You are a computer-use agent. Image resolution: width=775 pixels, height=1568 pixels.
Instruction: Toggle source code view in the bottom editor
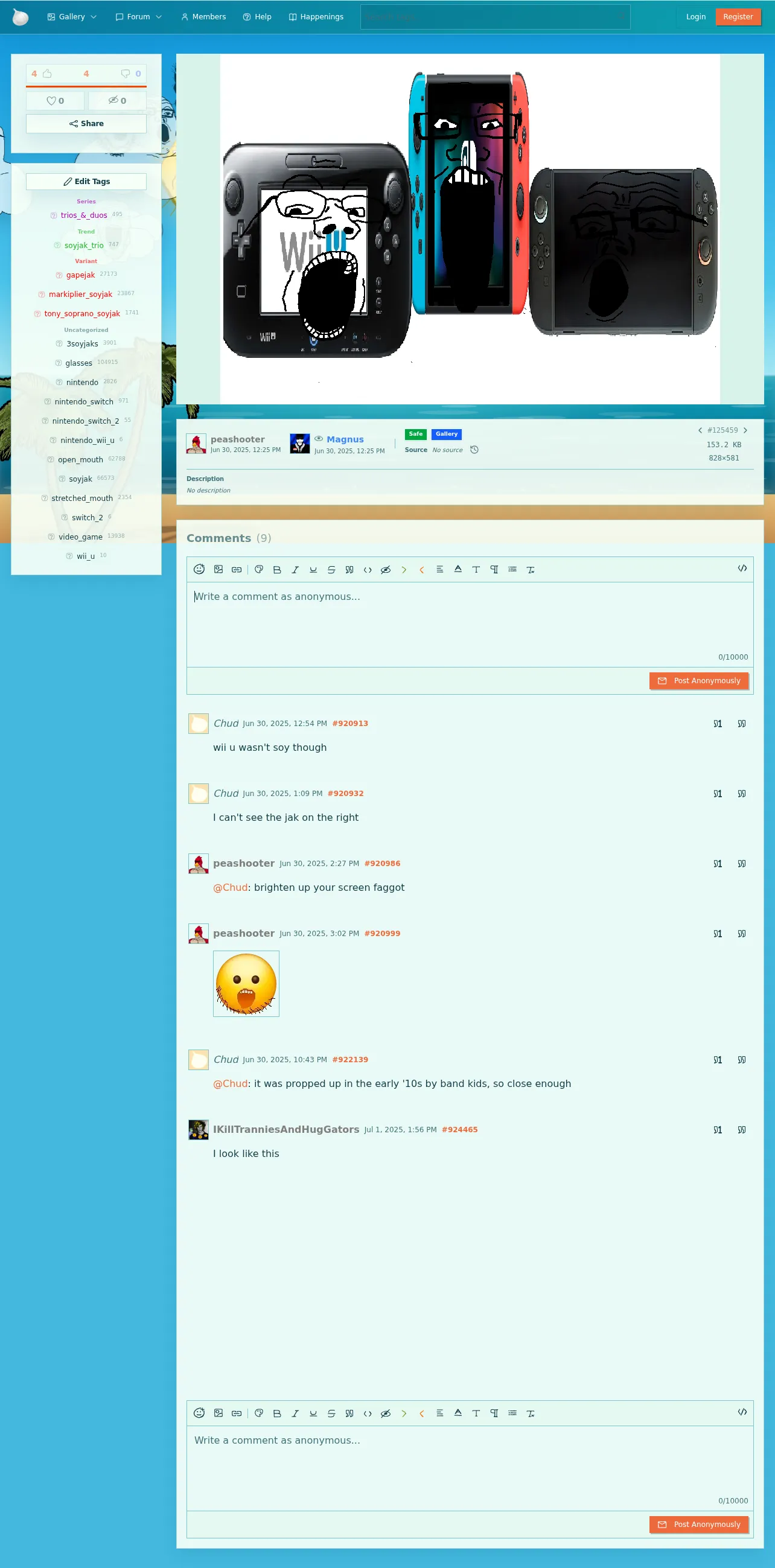[x=742, y=1412]
